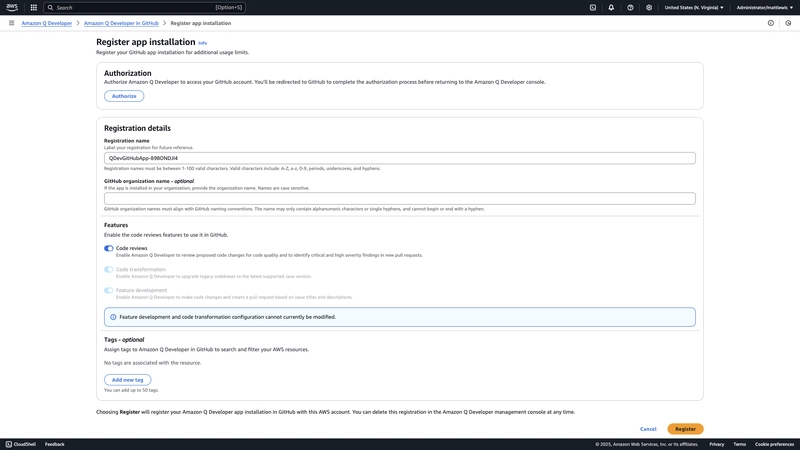800x450 pixels.
Task: Open CloudShell from the footer
Action: point(20,444)
